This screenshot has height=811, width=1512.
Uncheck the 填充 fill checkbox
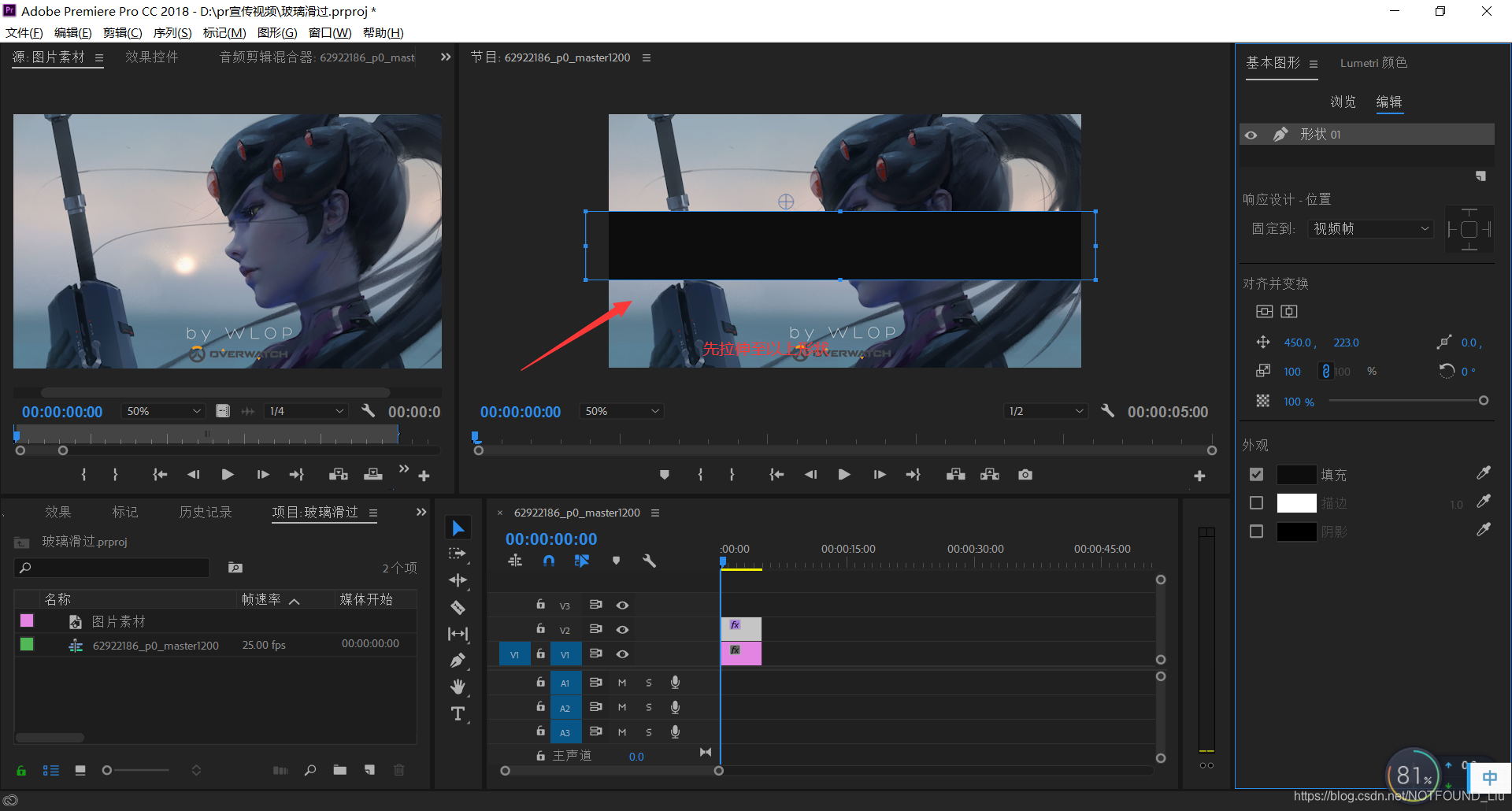(x=1257, y=475)
